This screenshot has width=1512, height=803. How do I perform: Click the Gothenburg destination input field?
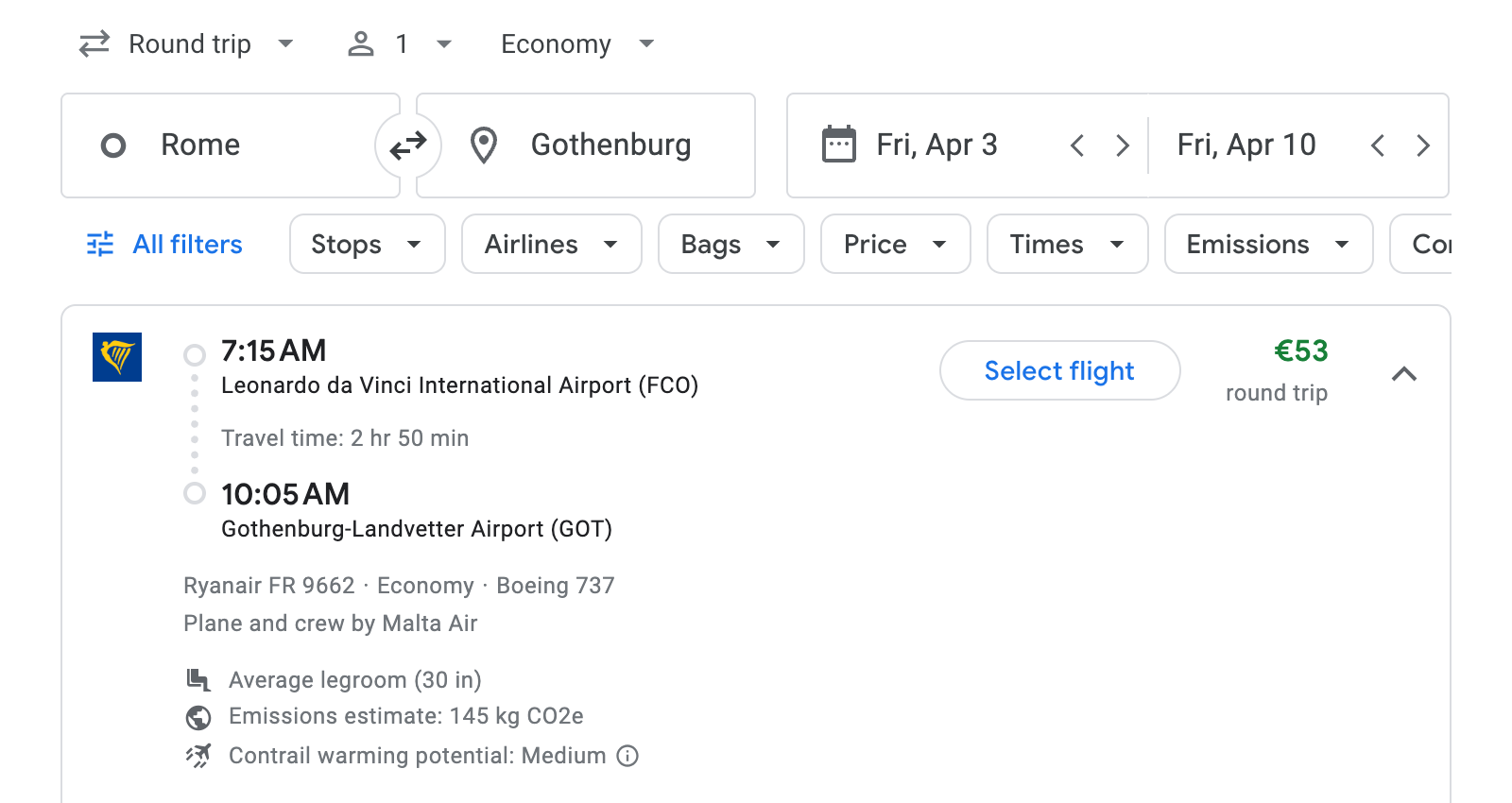(x=611, y=145)
